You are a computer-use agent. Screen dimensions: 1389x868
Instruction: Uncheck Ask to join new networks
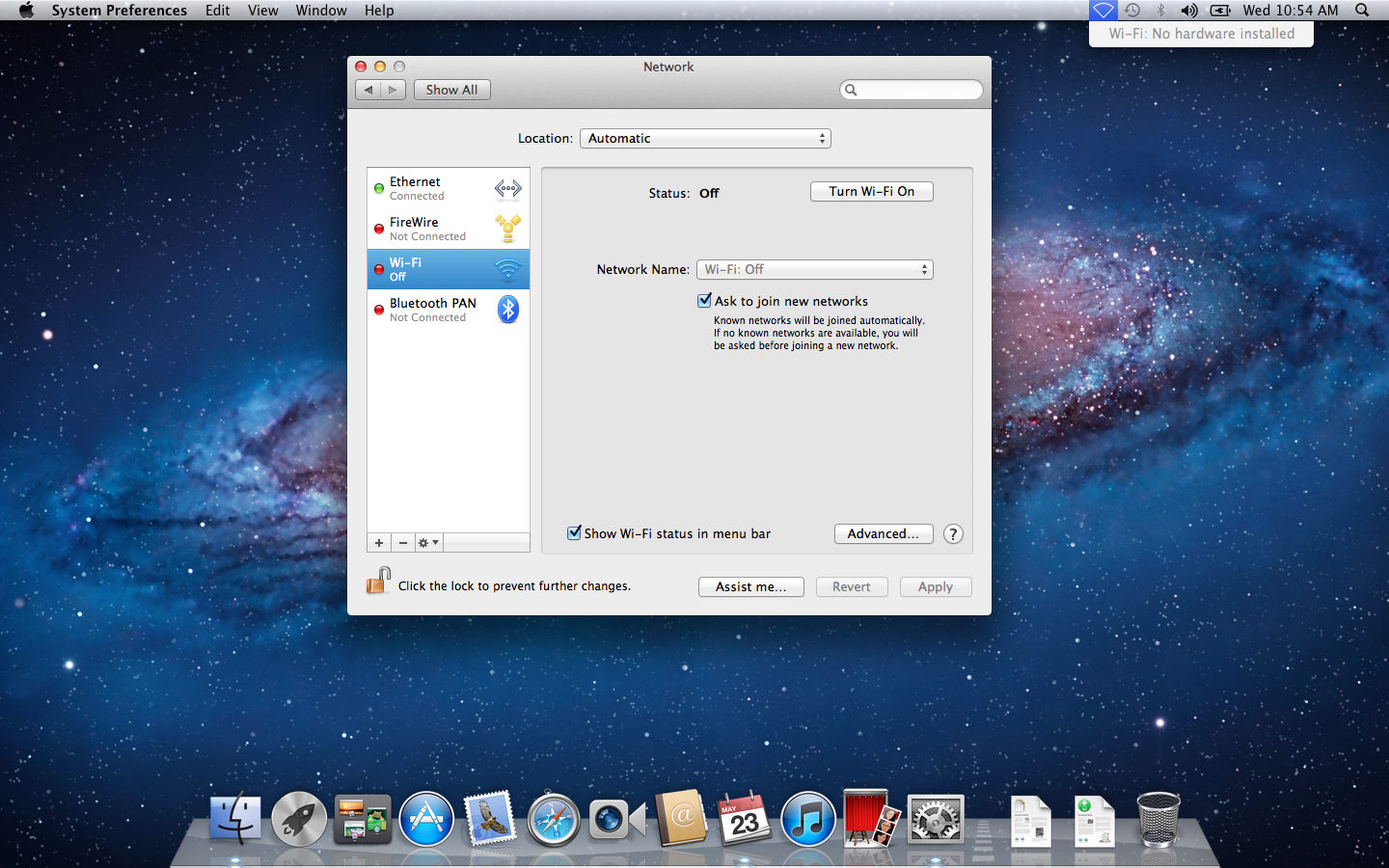(705, 301)
